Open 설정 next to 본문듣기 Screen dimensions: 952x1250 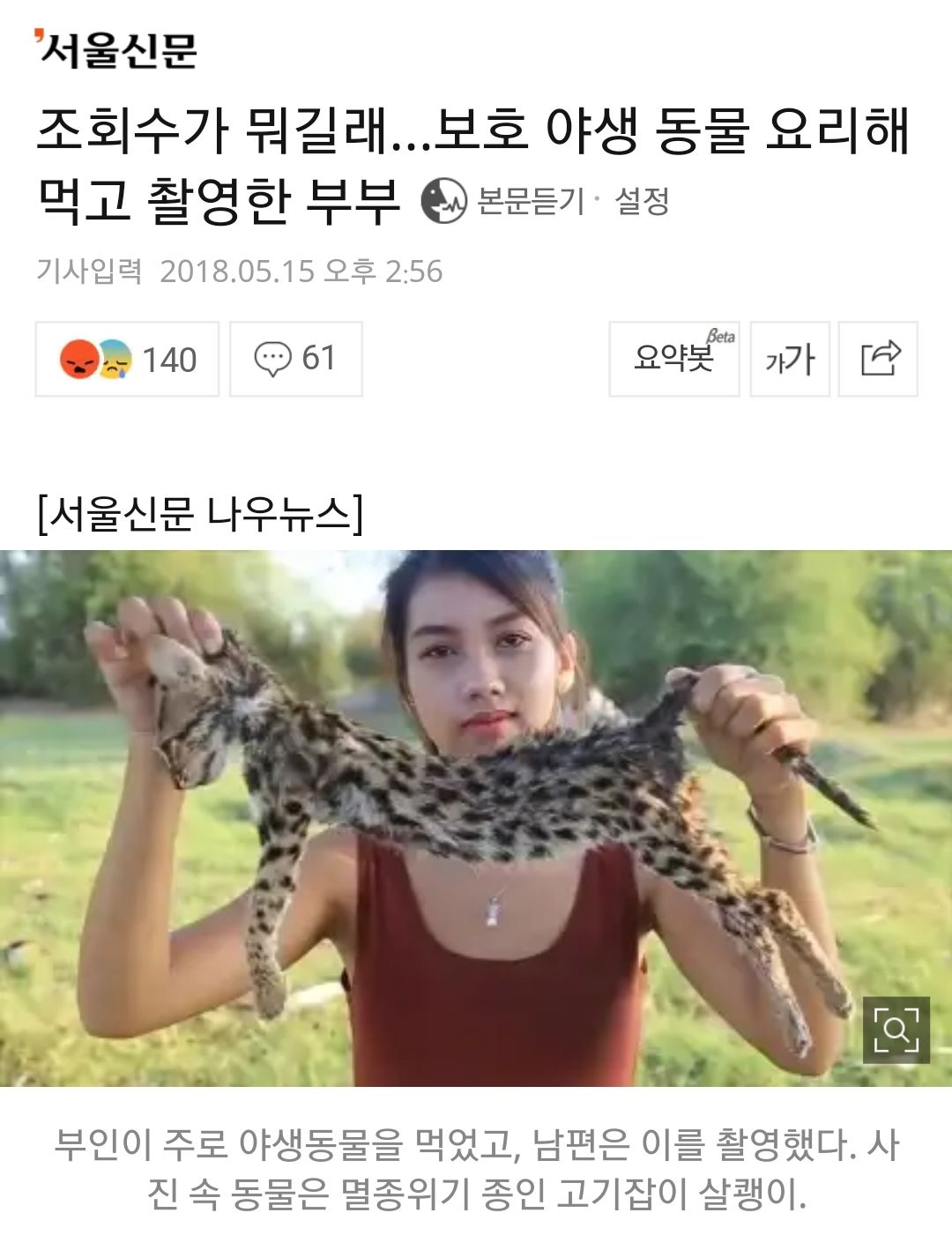pos(642,201)
